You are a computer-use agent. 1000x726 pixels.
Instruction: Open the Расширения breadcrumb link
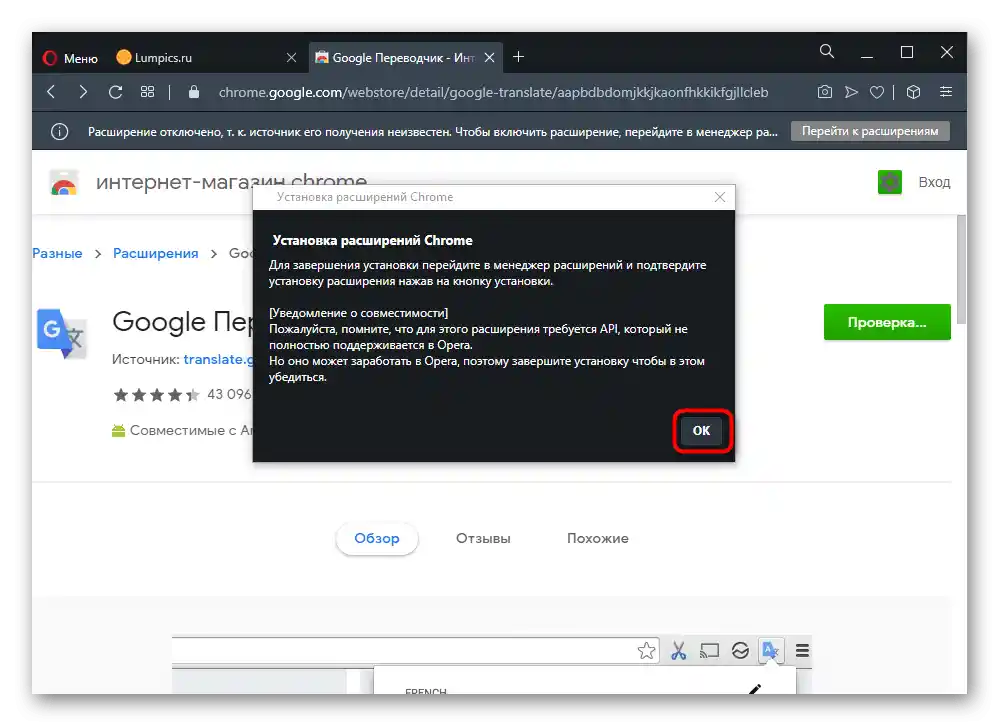tap(156, 253)
